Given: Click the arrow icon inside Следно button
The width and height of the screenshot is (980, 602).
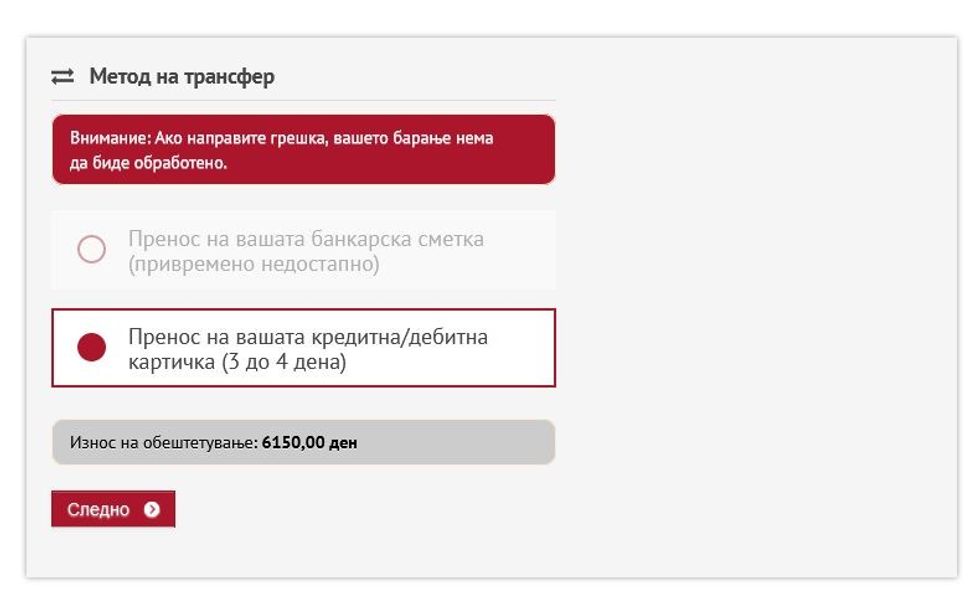Looking at the screenshot, I should click(151, 510).
